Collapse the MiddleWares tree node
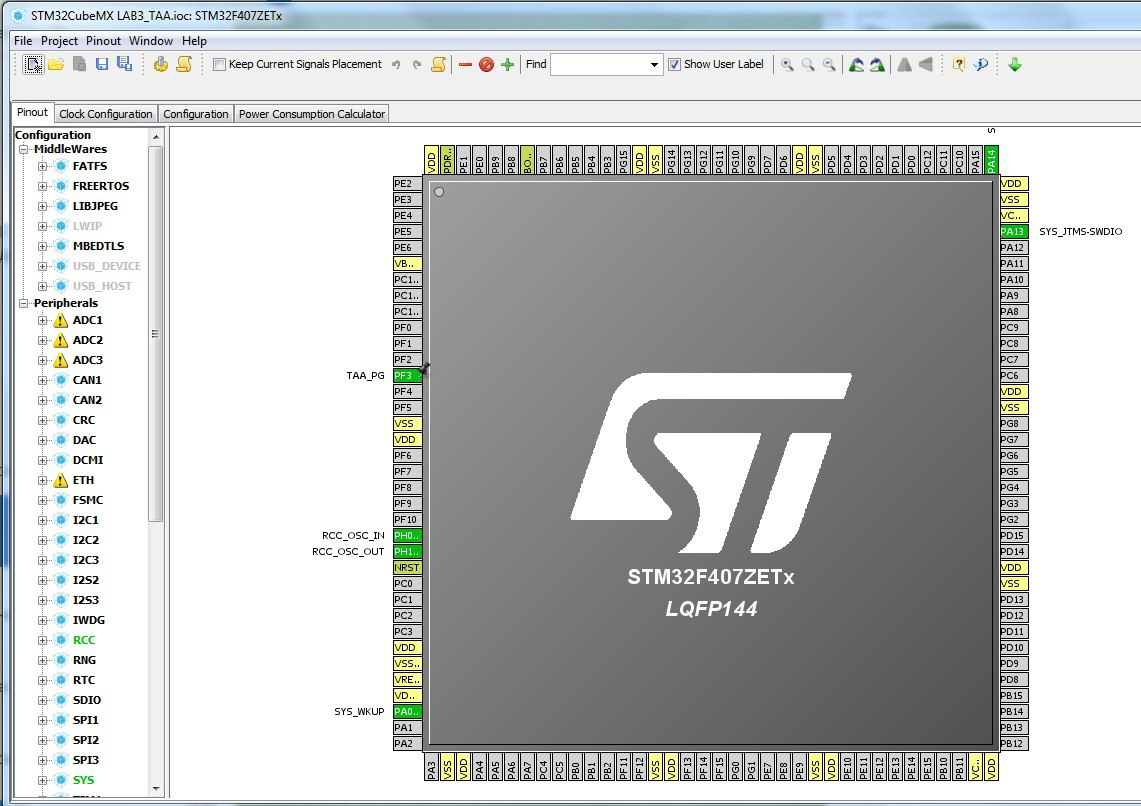The height and width of the screenshot is (806, 1141). pos(24,149)
